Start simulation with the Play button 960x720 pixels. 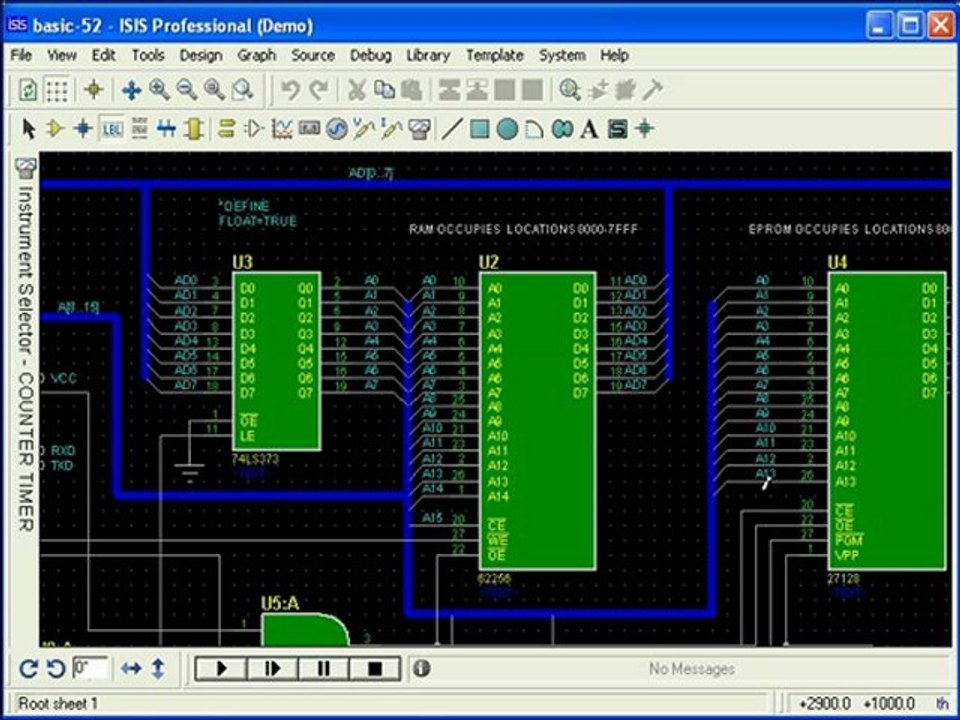222,669
